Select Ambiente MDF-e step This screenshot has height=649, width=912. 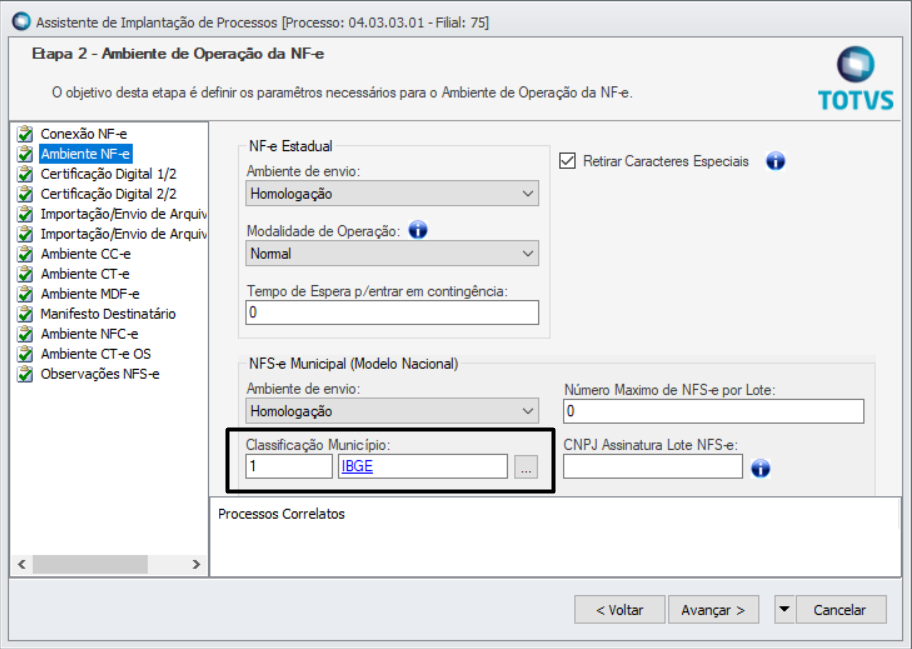pos(90,294)
